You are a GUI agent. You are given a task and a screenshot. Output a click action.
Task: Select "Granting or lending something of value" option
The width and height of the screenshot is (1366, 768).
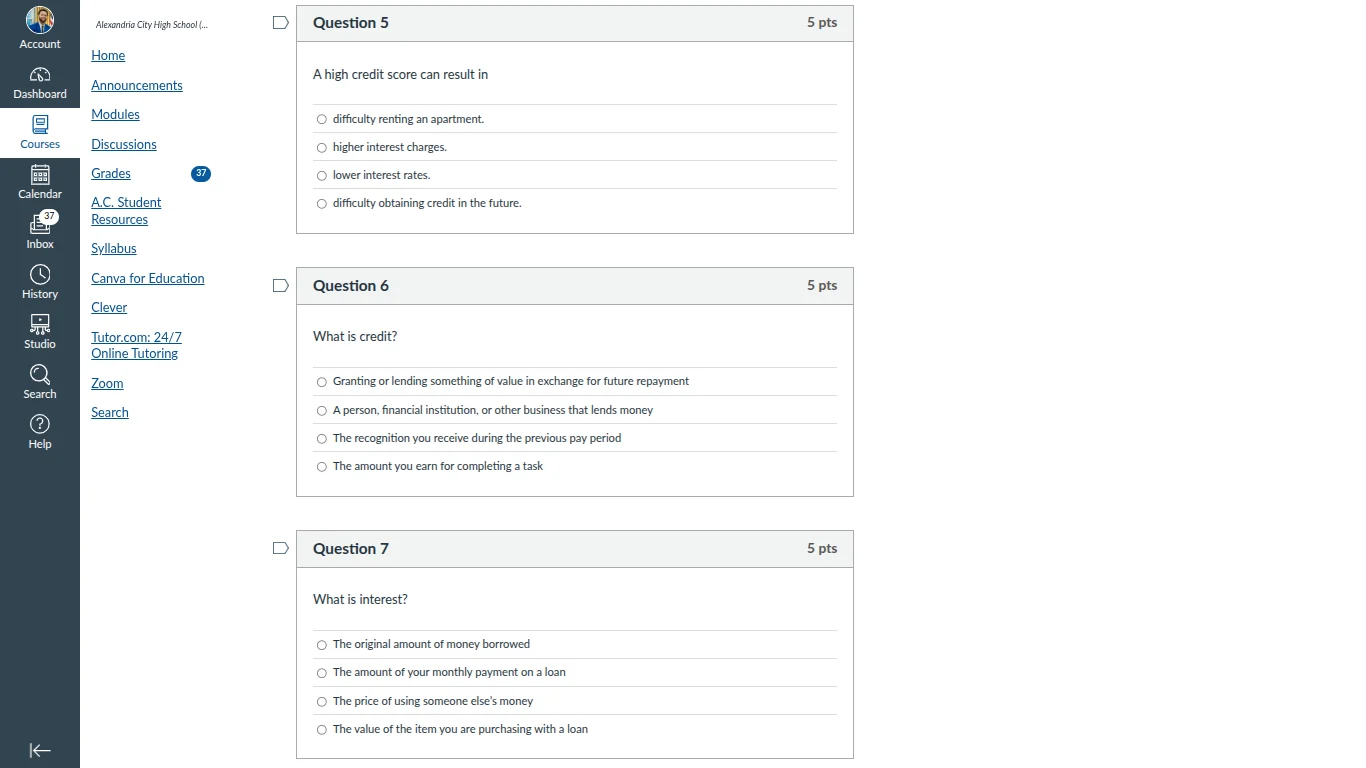coord(322,382)
